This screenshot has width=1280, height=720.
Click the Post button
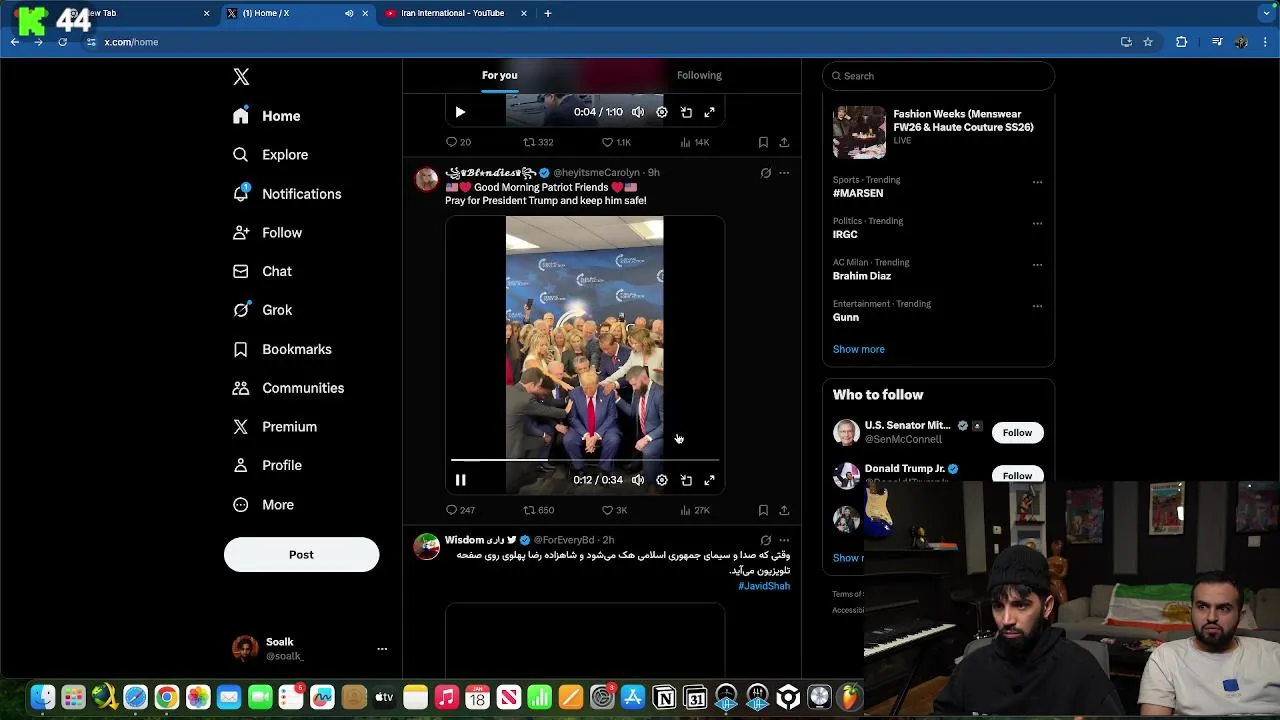coord(301,555)
